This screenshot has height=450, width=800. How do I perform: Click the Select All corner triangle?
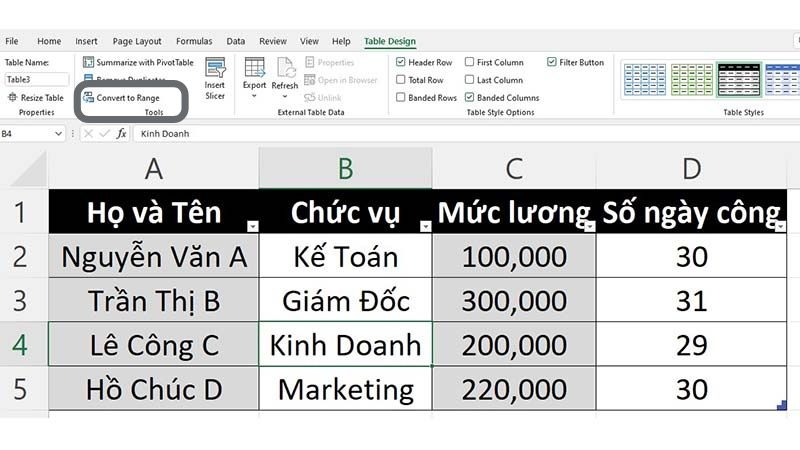pos(28,169)
